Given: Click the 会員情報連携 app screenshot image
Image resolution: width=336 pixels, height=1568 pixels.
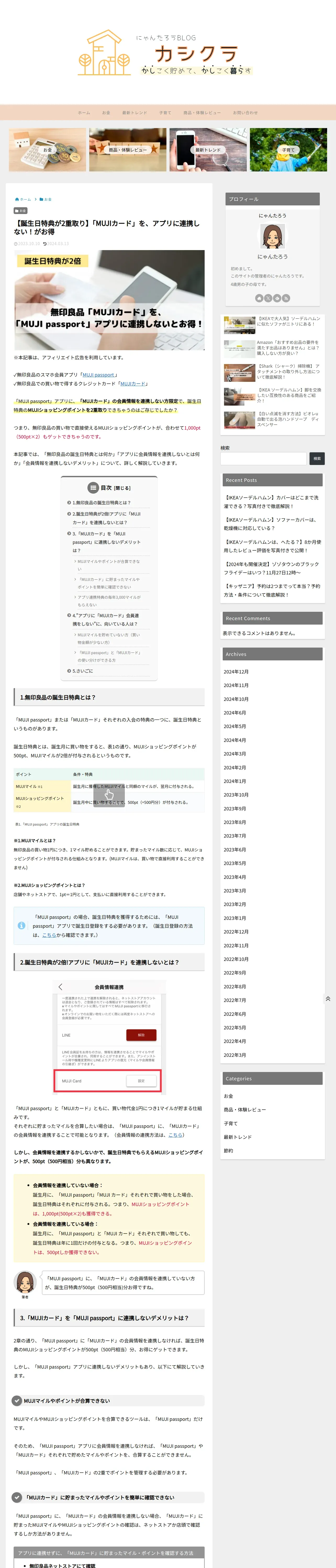Looking at the screenshot, I should tap(109, 1037).
